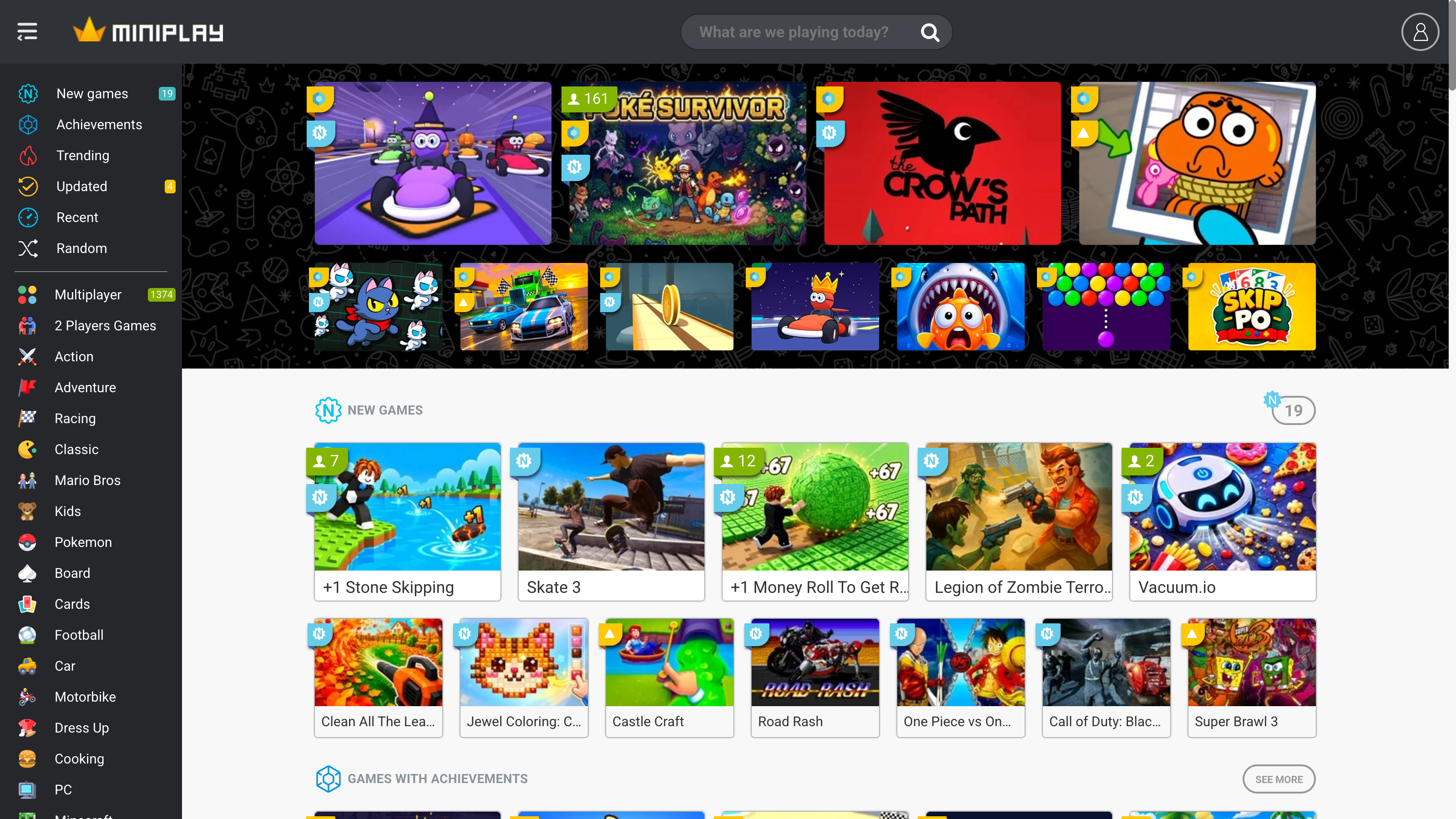Viewport: 1456px width, 819px height.
Task: Open the Super Brawl 3 game card
Action: pos(1252,677)
